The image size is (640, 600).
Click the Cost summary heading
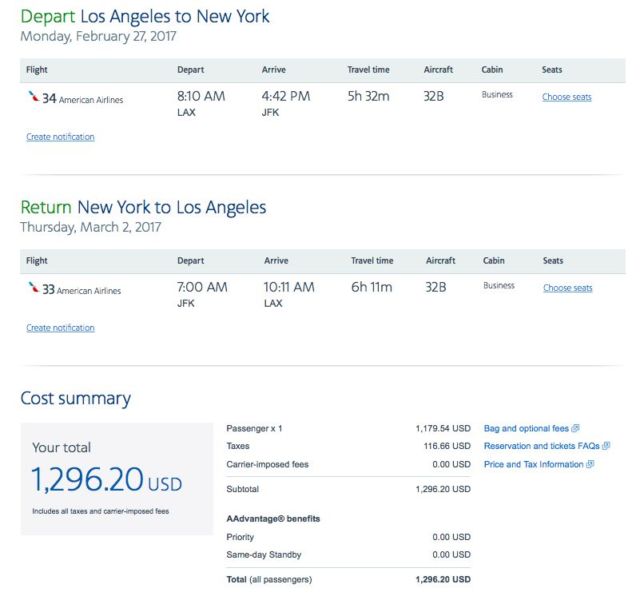[76, 399]
